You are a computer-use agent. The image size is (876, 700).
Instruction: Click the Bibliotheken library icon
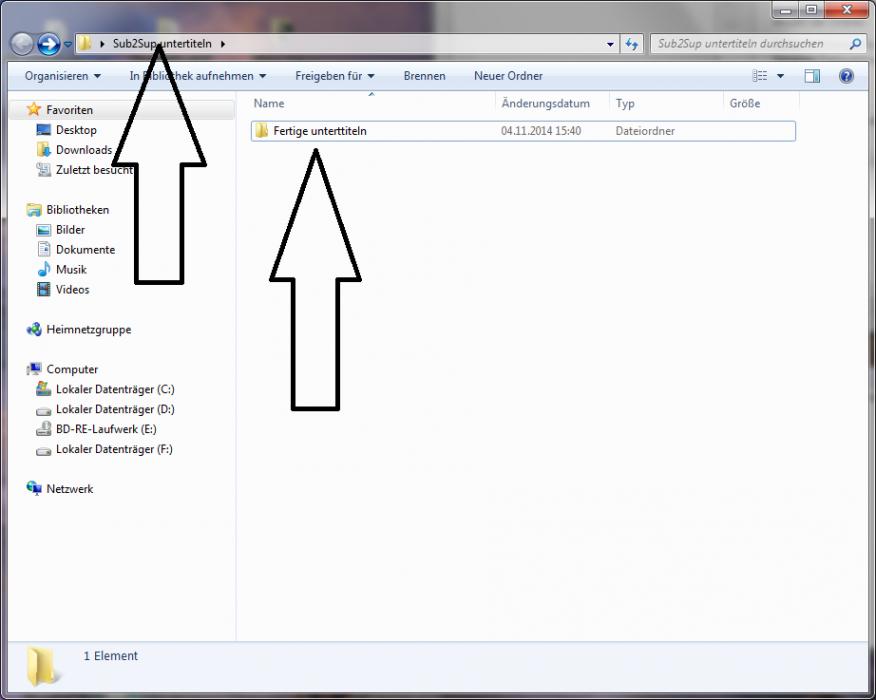(x=34, y=210)
